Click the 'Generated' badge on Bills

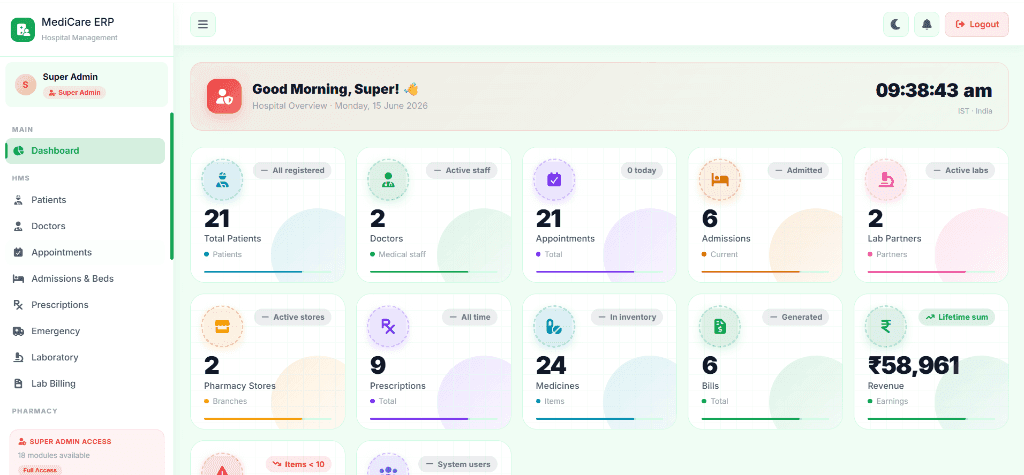coord(795,318)
